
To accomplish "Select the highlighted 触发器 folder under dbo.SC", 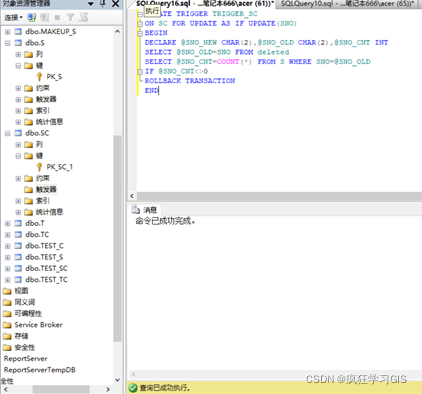I will [46, 190].
